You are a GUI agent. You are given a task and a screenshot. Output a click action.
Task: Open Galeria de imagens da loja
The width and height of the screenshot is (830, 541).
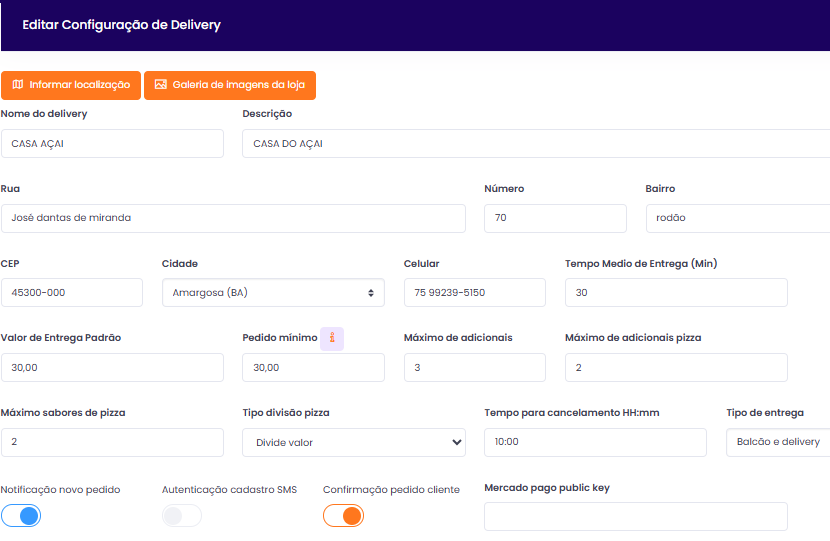230,85
